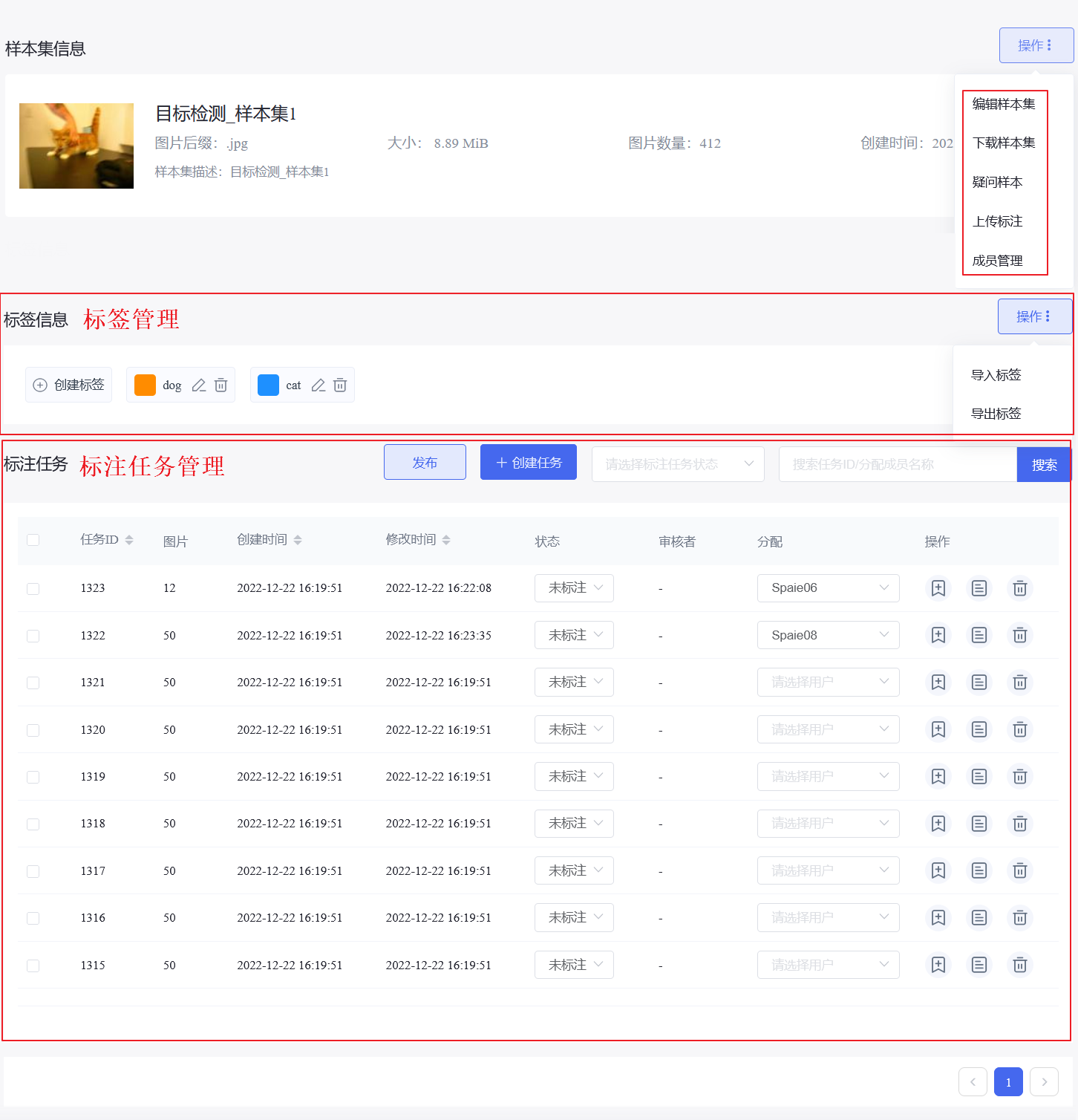
Task: Click the bookmark-add icon for task 1322
Action: [938, 635]
